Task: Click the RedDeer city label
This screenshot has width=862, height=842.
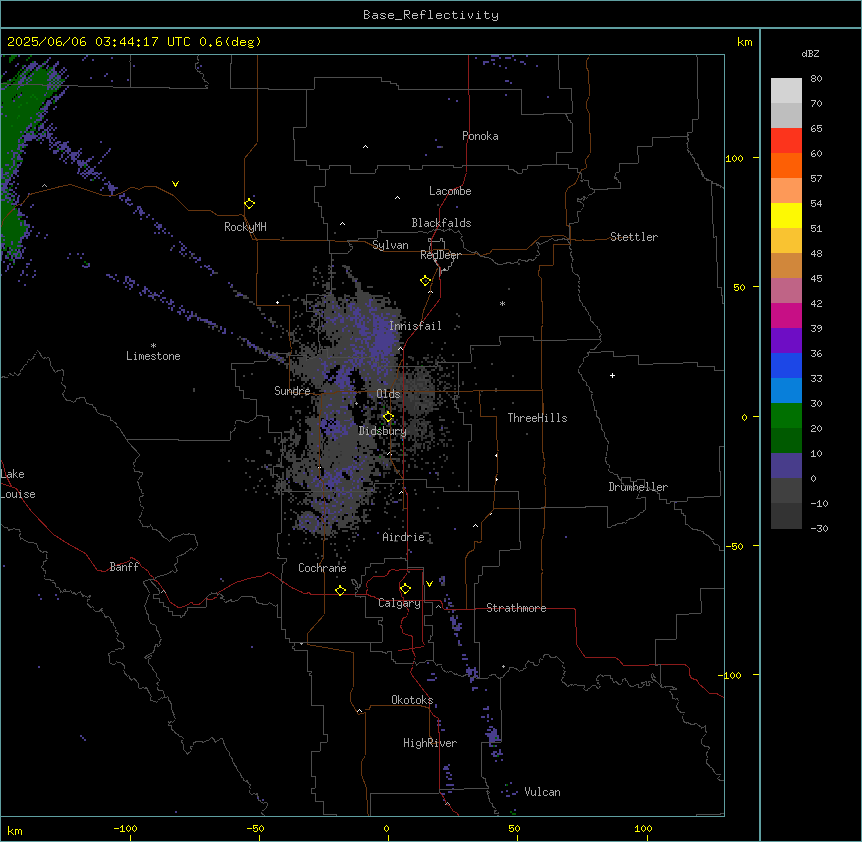Action: pyautogui.click(x=440, y=255)
